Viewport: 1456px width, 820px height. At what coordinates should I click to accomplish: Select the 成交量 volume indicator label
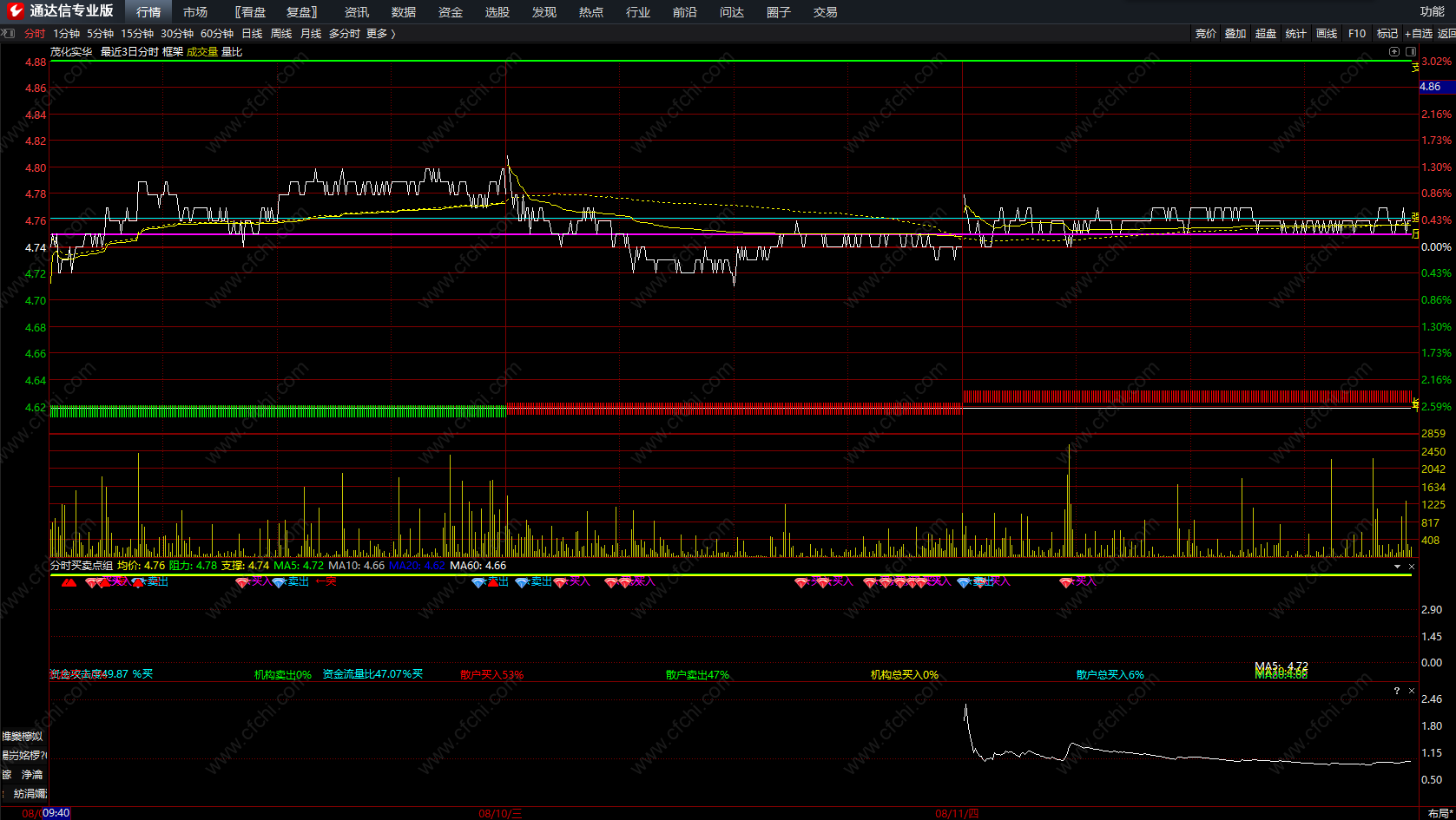click(202, 52)
